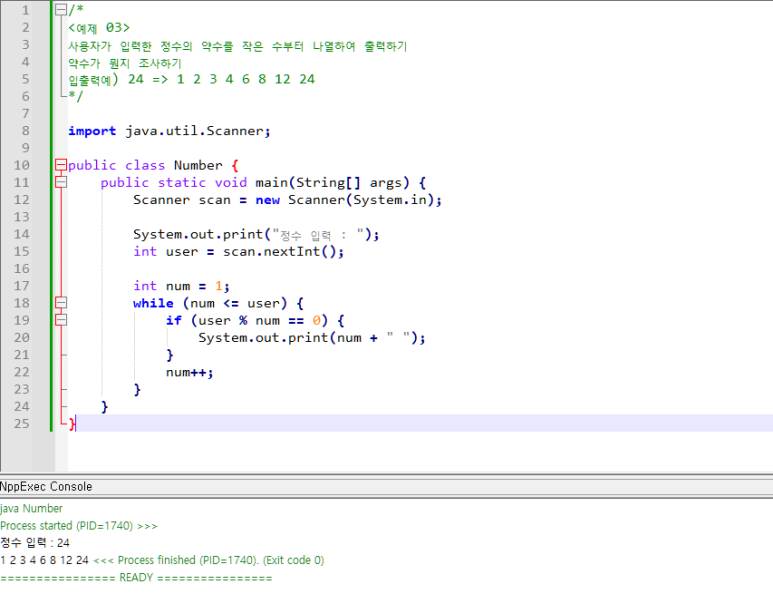Click the 'READY' line in console
The height and width of the screenshot is (594, 773).
136,577
